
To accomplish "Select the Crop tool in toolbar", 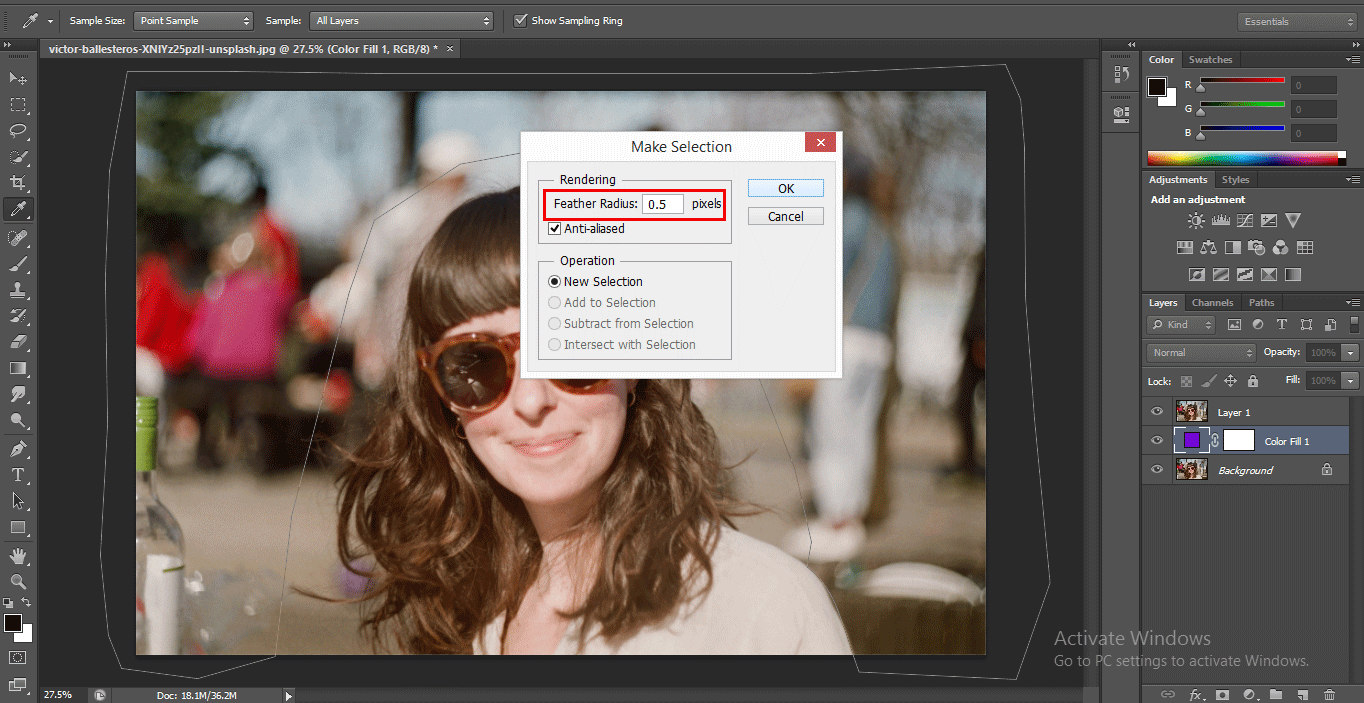I will pyautogui.click(x=18, y=183).
